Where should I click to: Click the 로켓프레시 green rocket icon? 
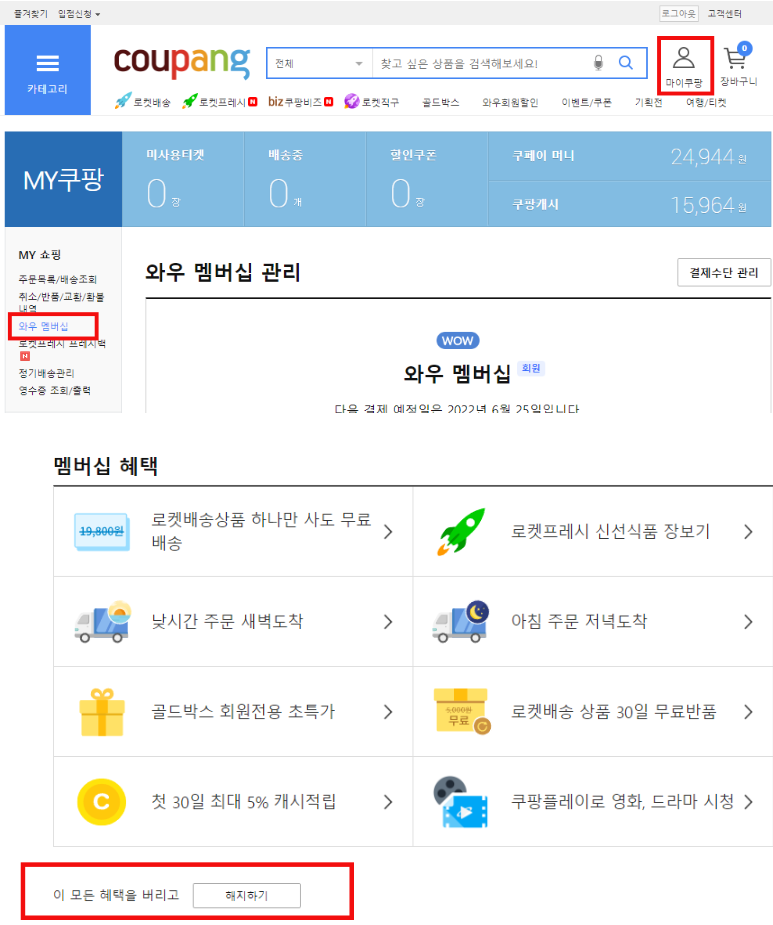pyautogui.click(x=189, y=101)
